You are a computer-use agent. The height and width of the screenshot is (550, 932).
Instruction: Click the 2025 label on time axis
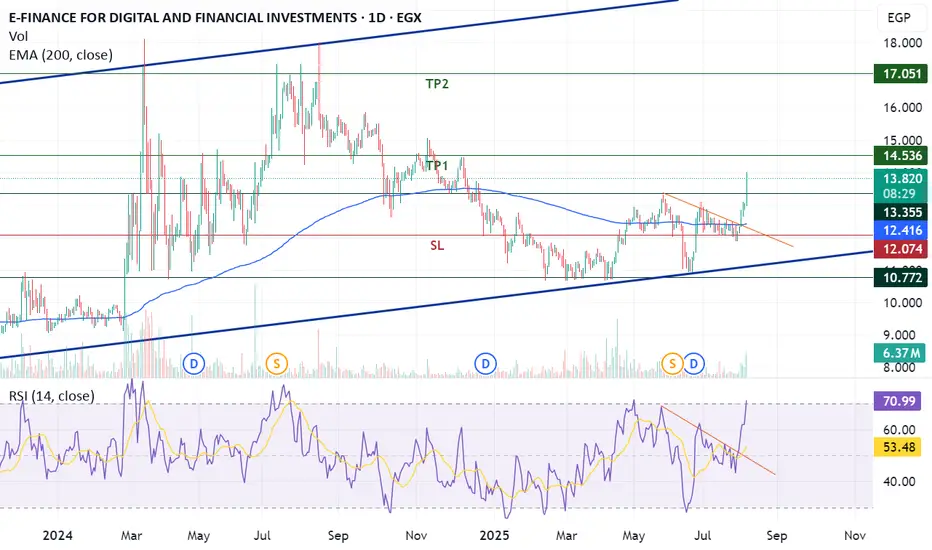coord(495,535)
